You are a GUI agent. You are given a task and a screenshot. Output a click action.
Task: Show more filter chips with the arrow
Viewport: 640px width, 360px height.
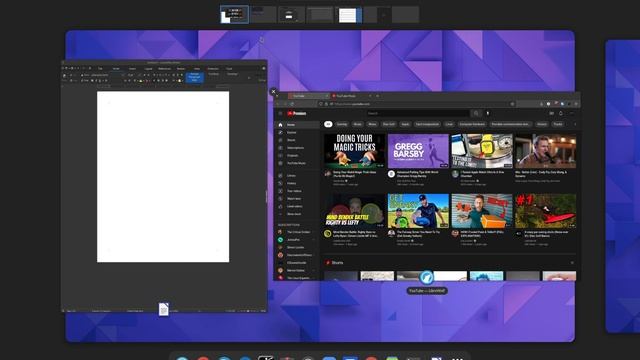575,124
